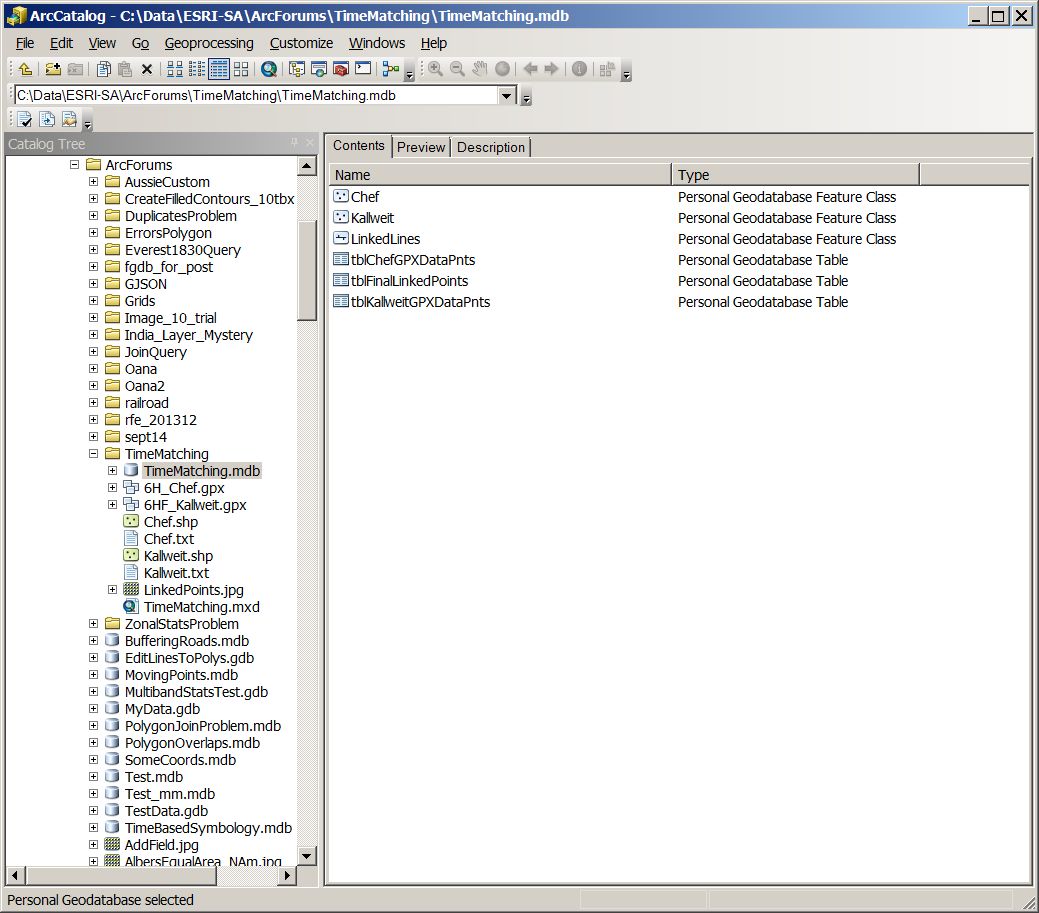Open the Search window icon
The image size is (1039, 913).
[319, 69]
